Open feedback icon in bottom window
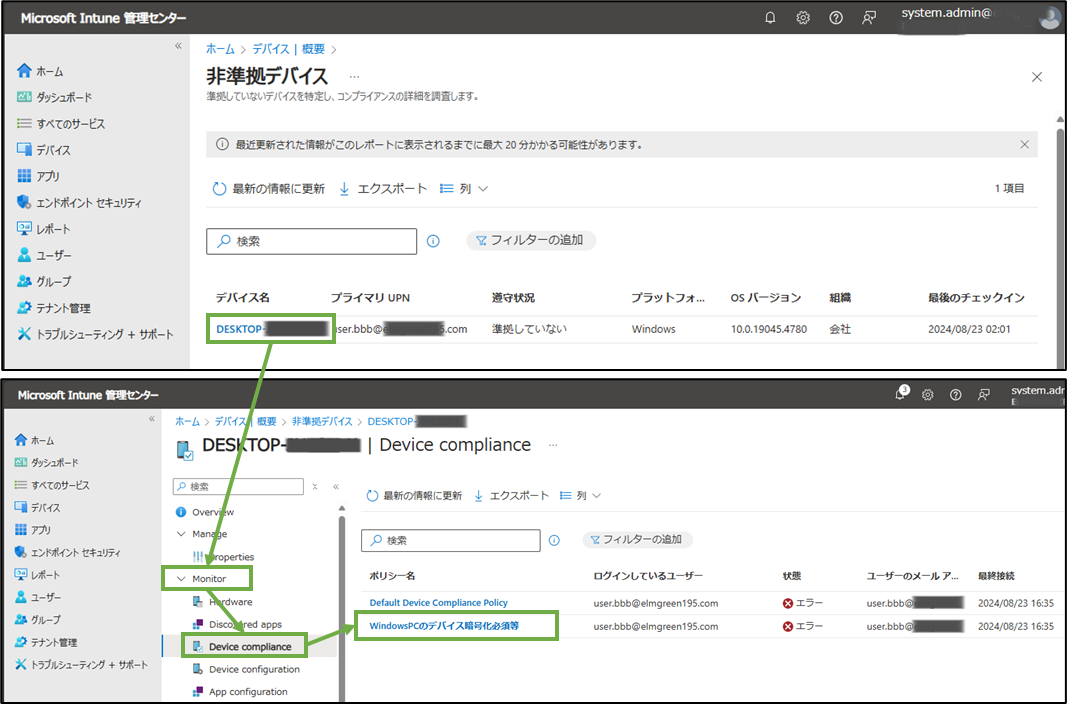 point(983,395)
